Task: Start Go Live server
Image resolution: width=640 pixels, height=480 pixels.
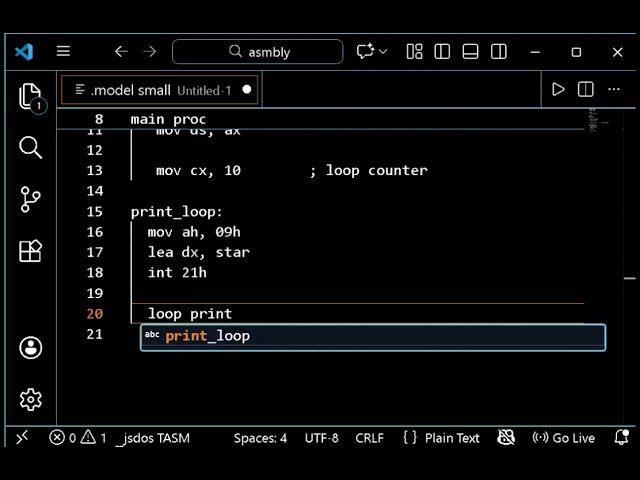Action: click(x=563, y=438)
